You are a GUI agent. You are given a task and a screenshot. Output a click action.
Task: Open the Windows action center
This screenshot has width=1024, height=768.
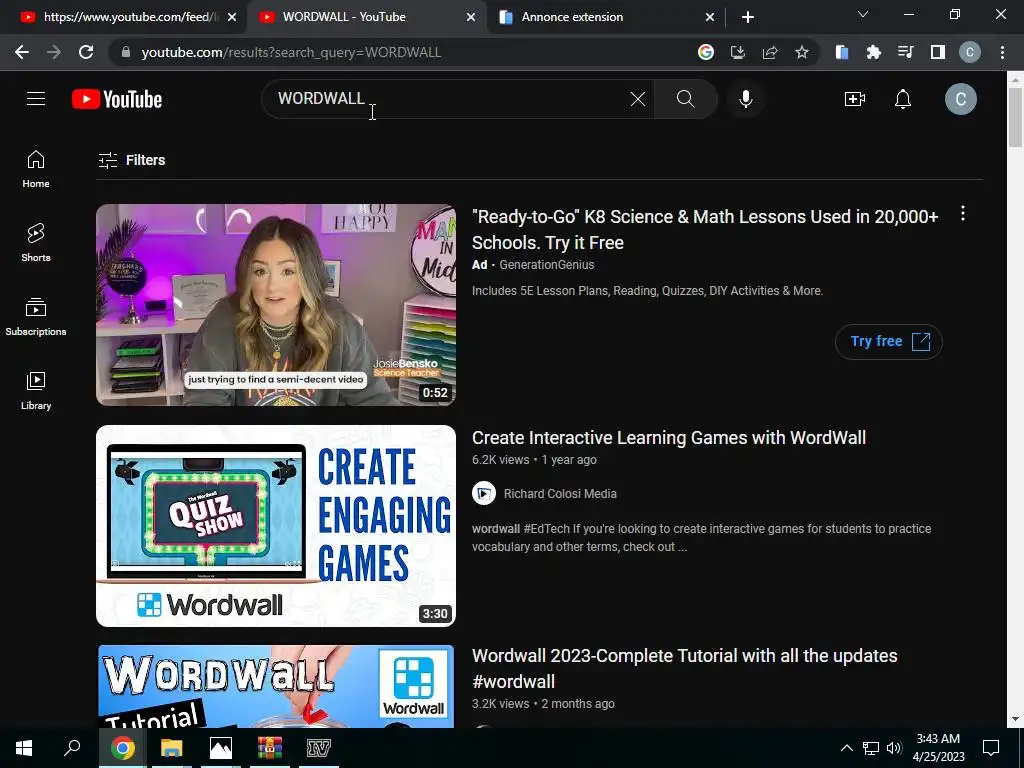coord(991,748)
